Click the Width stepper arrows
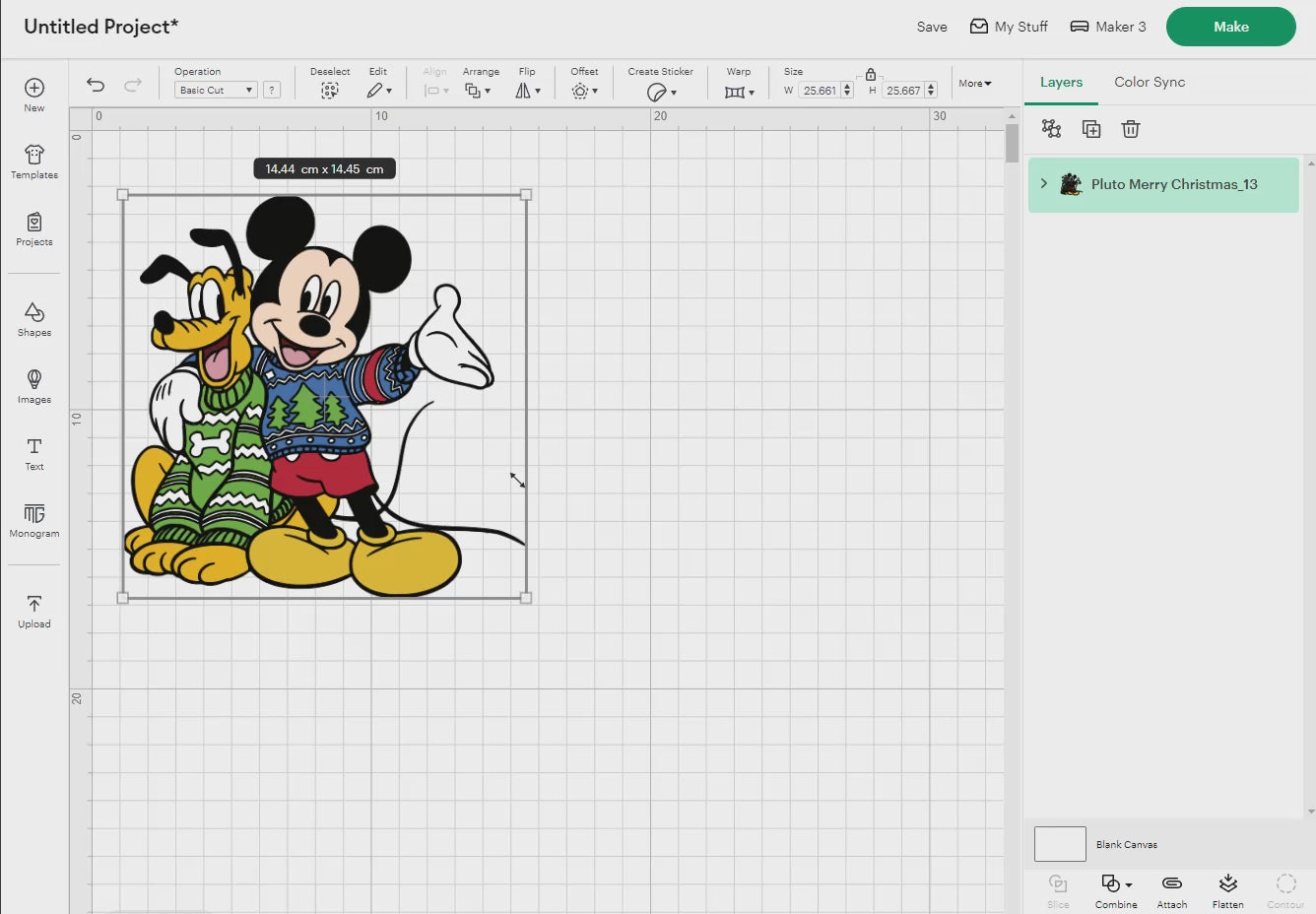Viewport: 1316px width, 914px height. pos(847,91)
